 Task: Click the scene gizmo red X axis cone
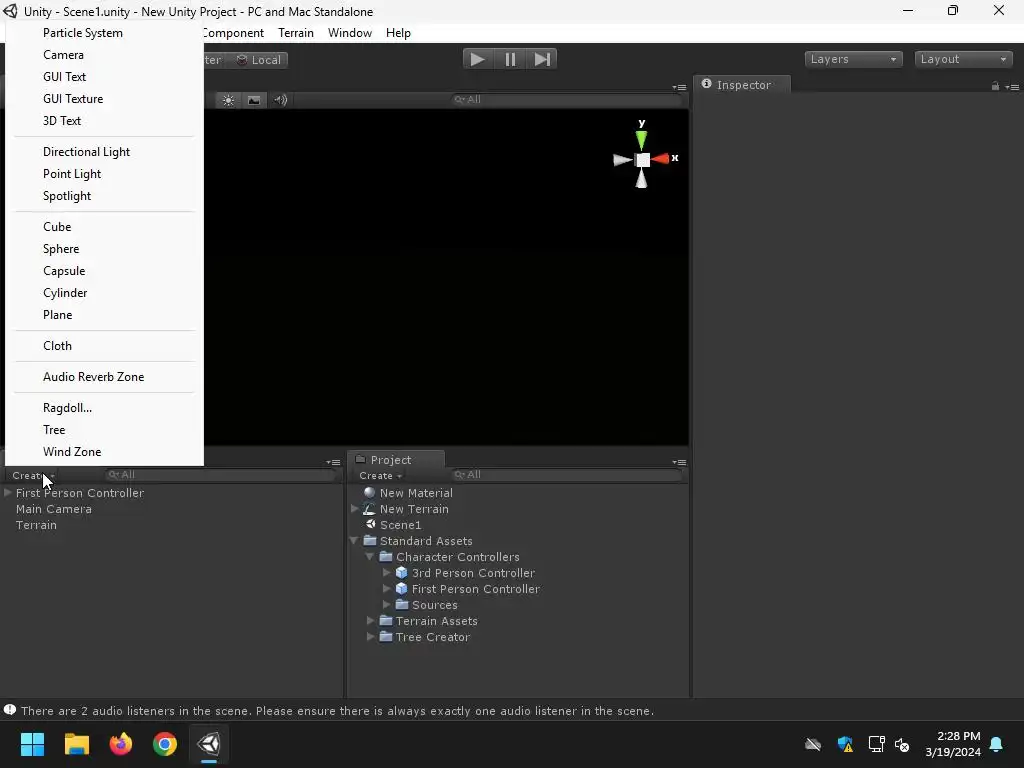click(x=660, y=159)
